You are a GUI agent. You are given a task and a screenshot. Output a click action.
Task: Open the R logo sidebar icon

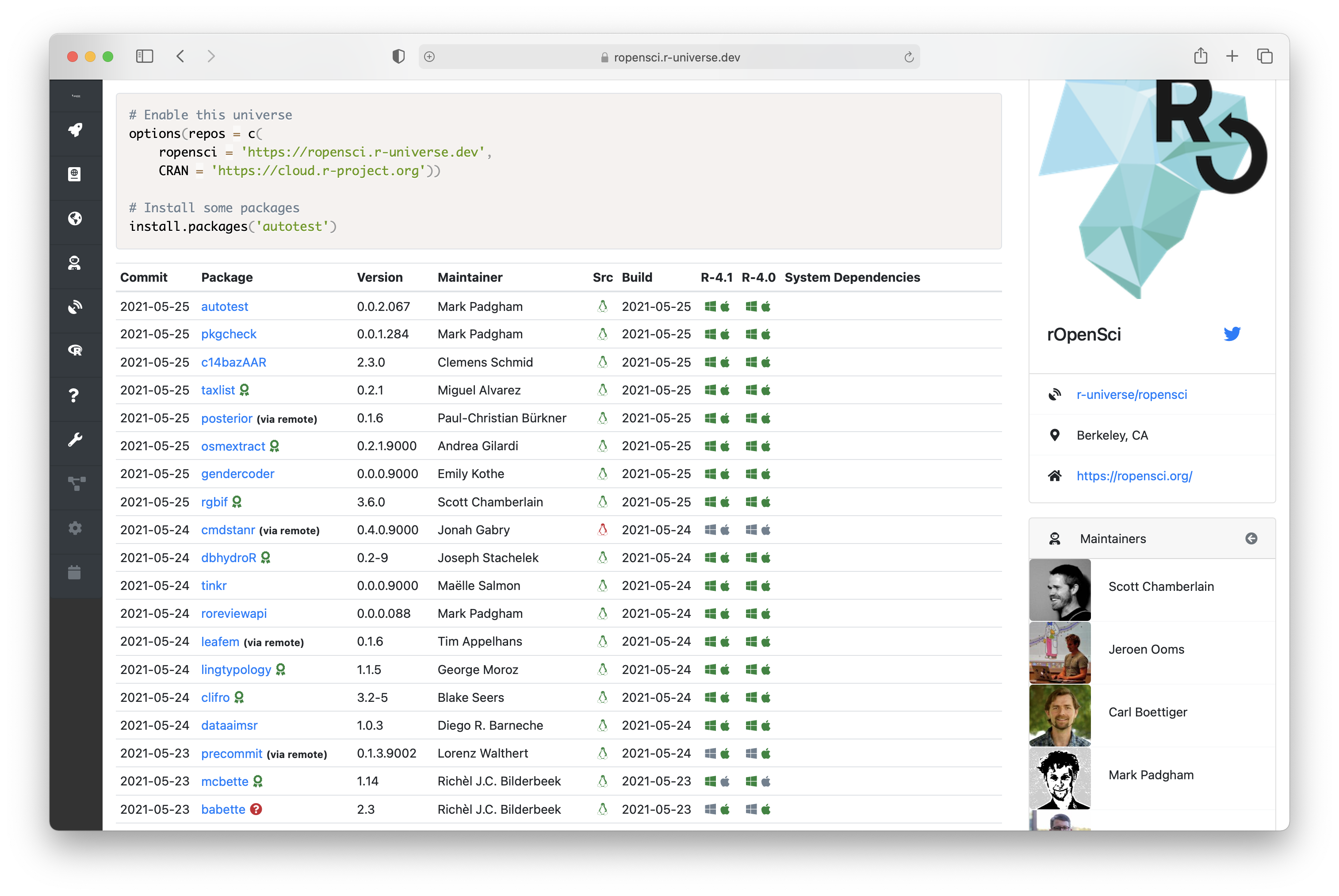75,351
